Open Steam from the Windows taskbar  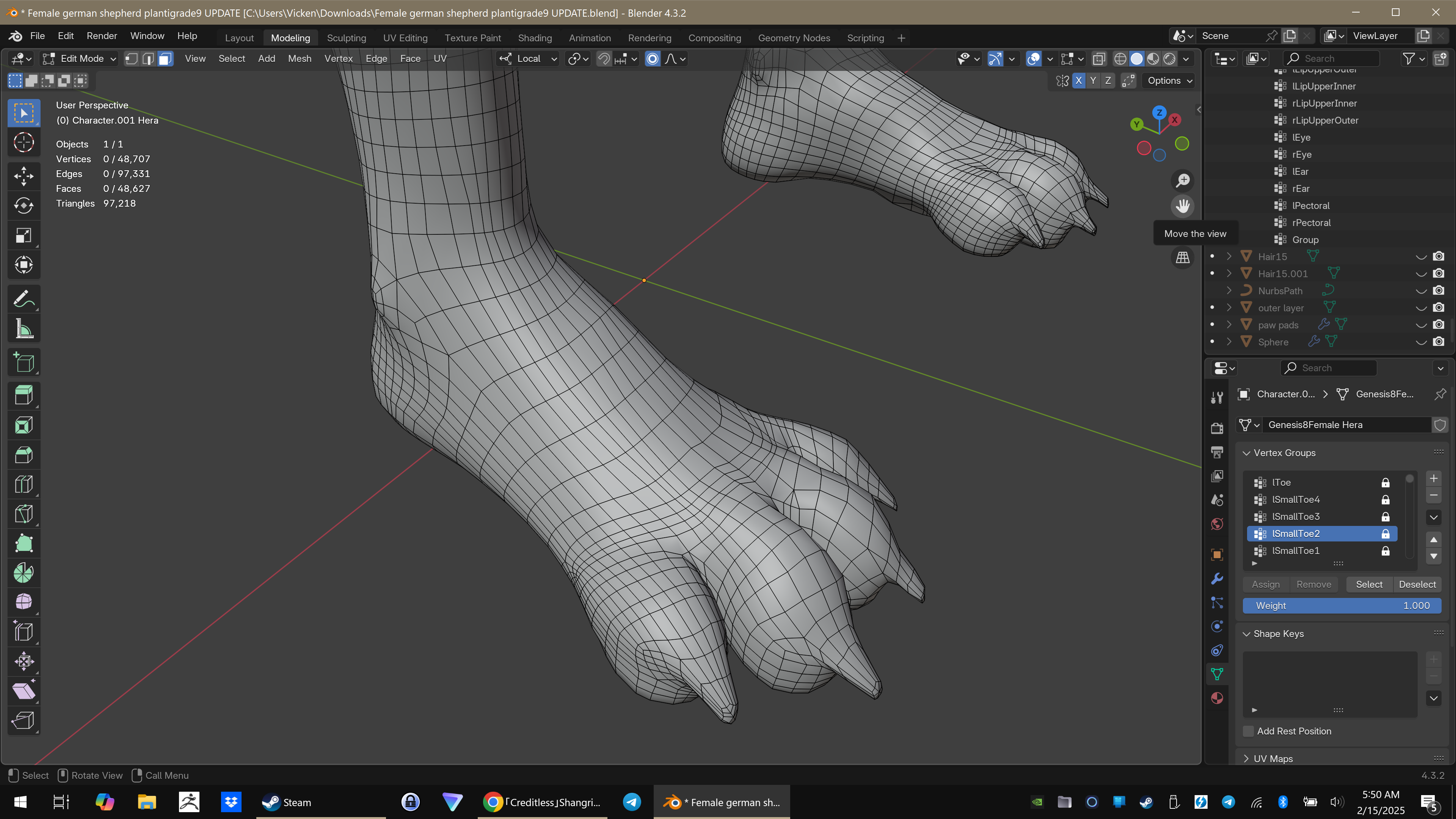pos(287,802)
